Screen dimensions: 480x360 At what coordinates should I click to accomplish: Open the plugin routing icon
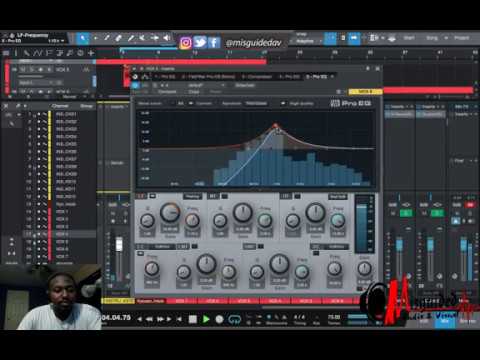click(x=146, y=77)
